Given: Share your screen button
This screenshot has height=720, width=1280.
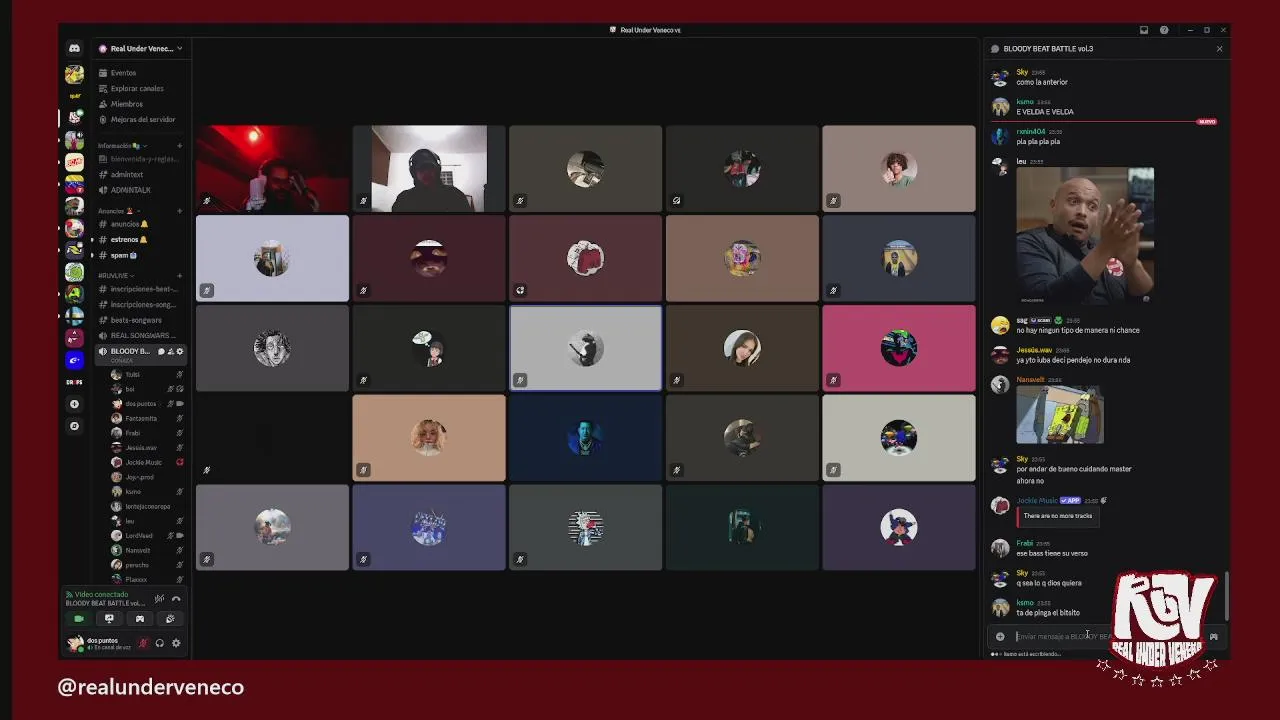Looking at the screenshot, I should (x=109, y=619).
